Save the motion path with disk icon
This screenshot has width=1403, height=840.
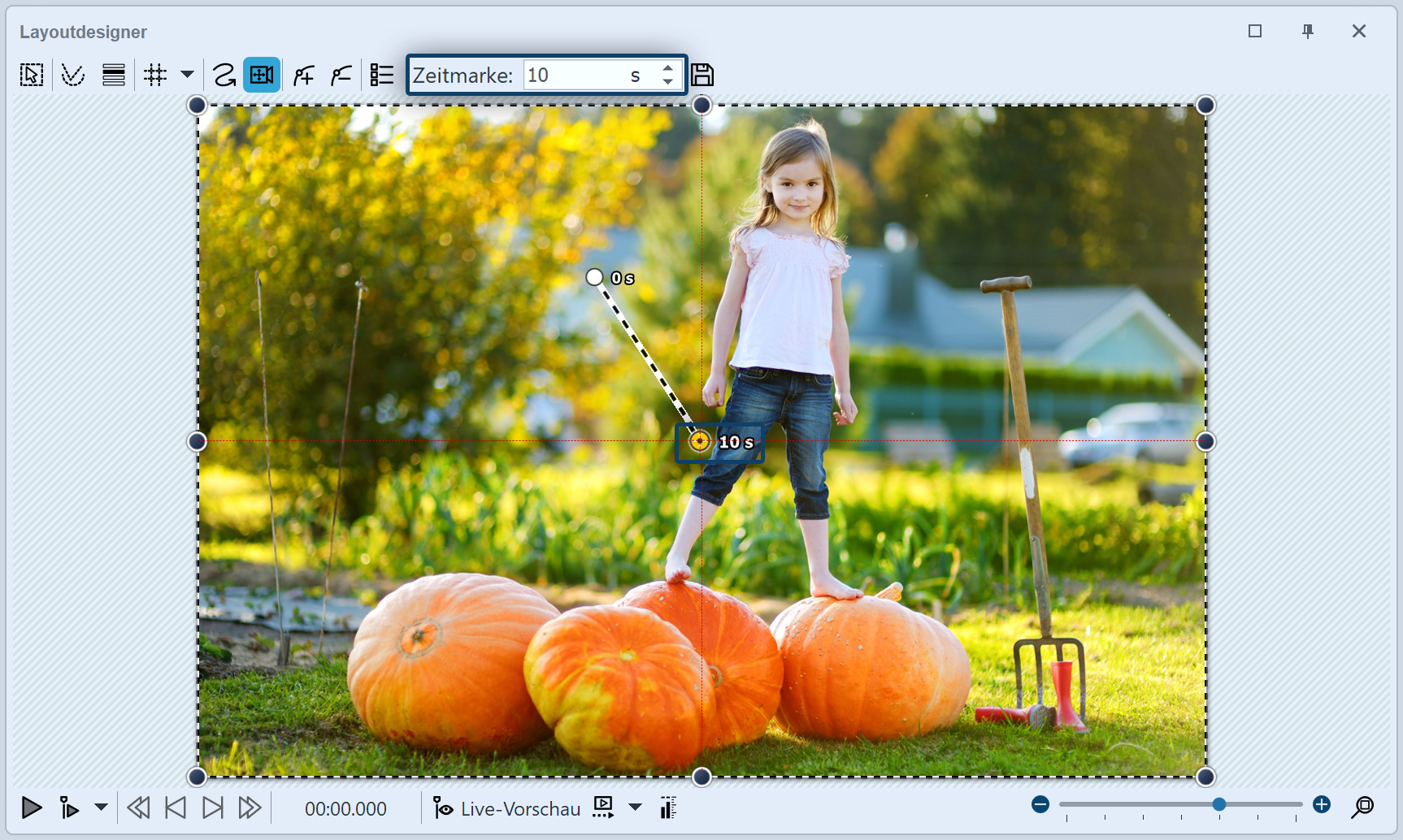[702, 76]
